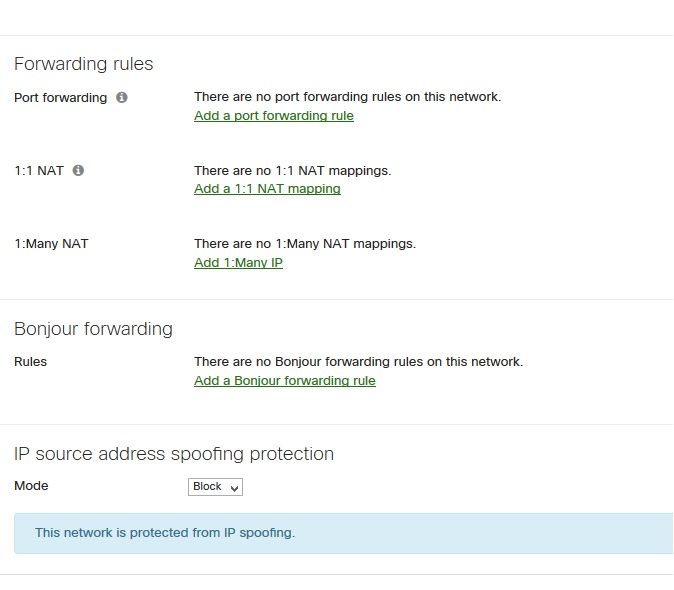The image size is (674, 590).
Task: Click the Forwarding rules section heading
Action: click(84, 64)
